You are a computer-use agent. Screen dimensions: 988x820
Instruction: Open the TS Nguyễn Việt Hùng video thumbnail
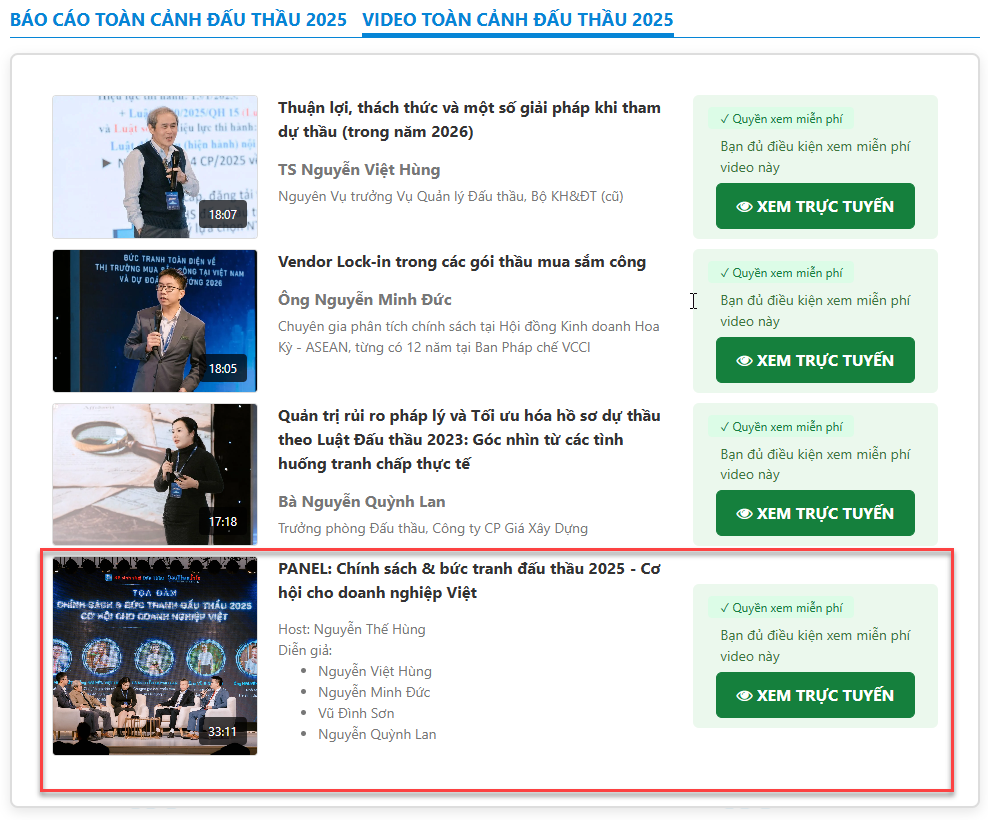(154, 166)
